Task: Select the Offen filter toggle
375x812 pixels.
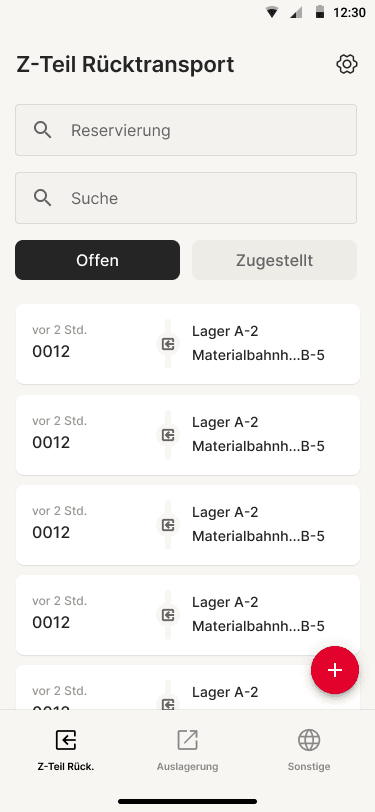Action: tap(97, 260)
